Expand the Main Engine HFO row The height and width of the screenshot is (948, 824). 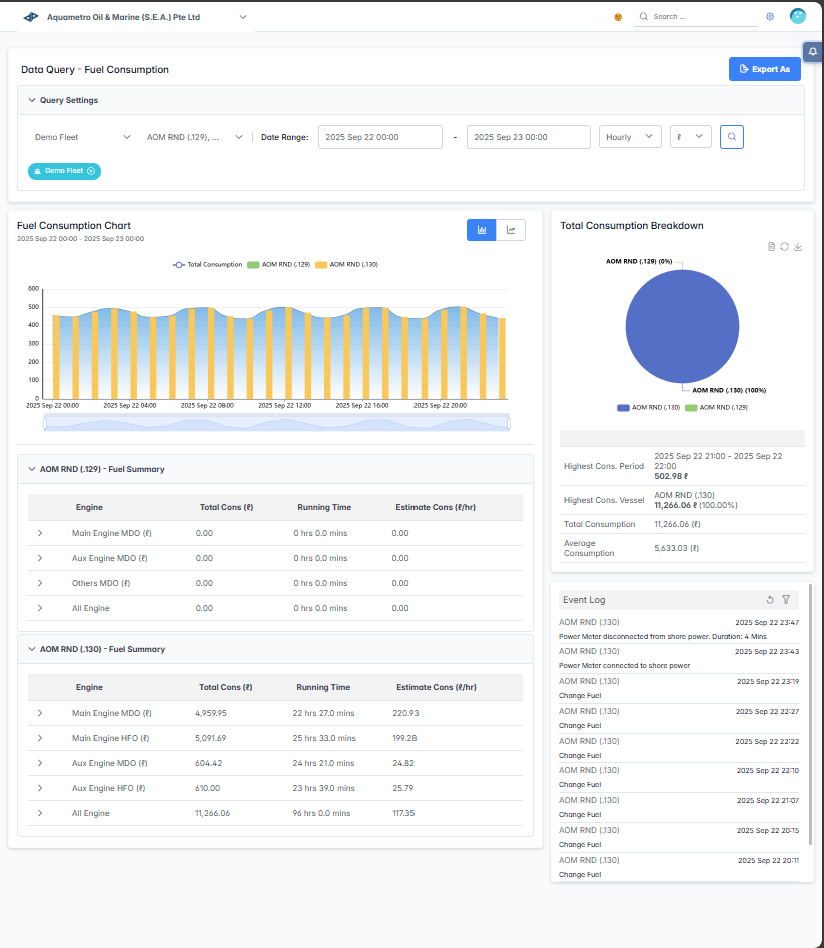[40, 739]
